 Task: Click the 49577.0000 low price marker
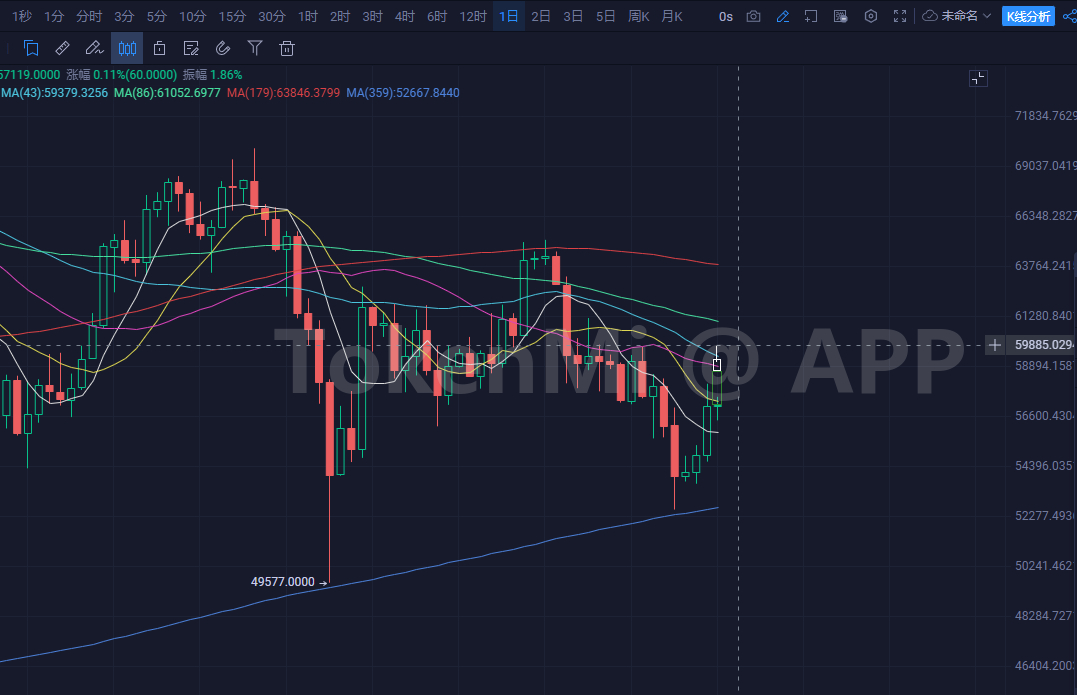pos(283,581)
